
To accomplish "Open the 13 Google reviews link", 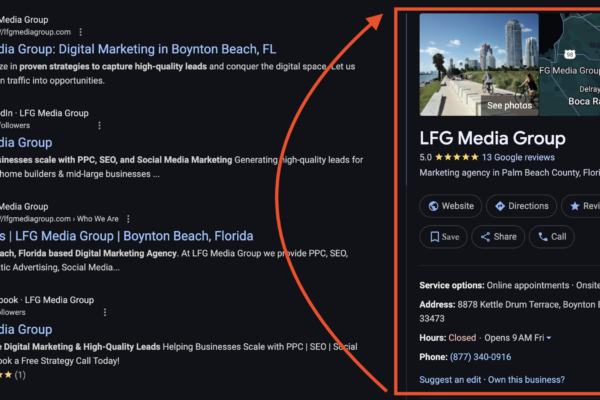I will click(x=518, y=157).
